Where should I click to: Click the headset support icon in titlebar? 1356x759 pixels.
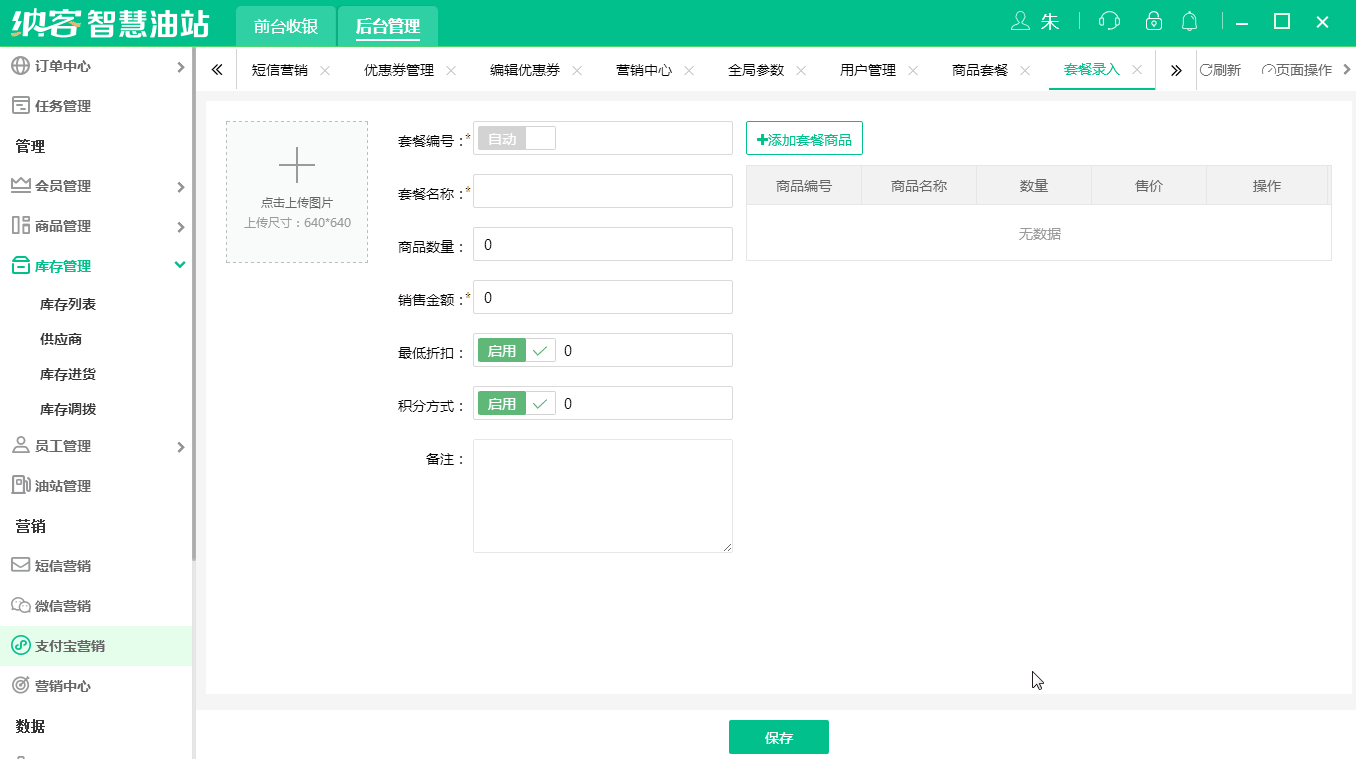(x=1110, y=20)
